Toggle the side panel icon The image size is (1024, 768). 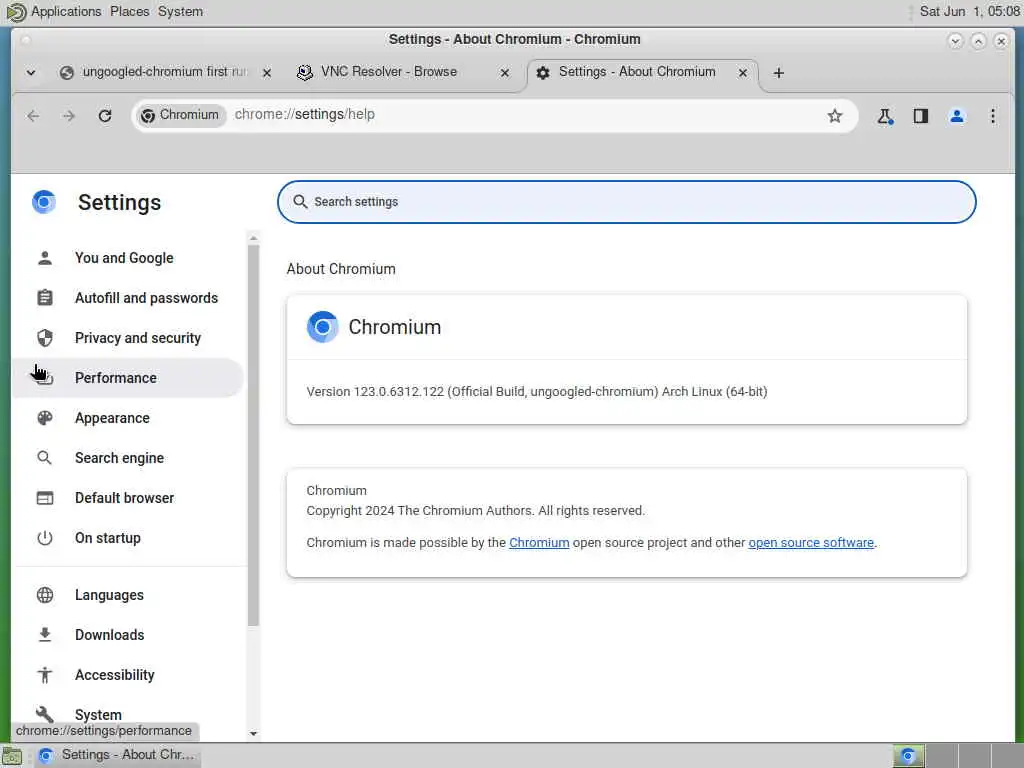tap(920, 116)
